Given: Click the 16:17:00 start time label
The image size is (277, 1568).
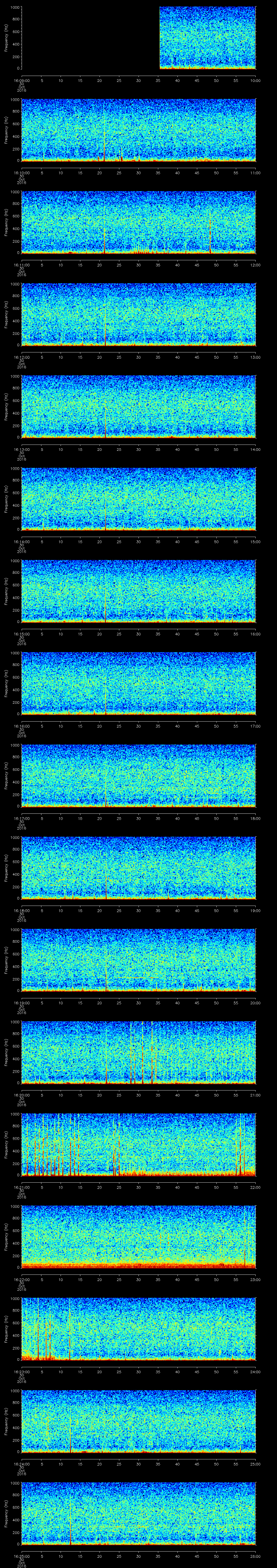Looking at the screenshot, I should [21, 818].
